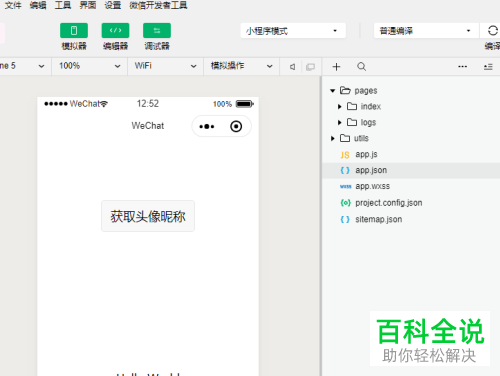Open the 100% zoom level dropdown
The width and height of the screenshot is (500, 376).
(89, 66)
